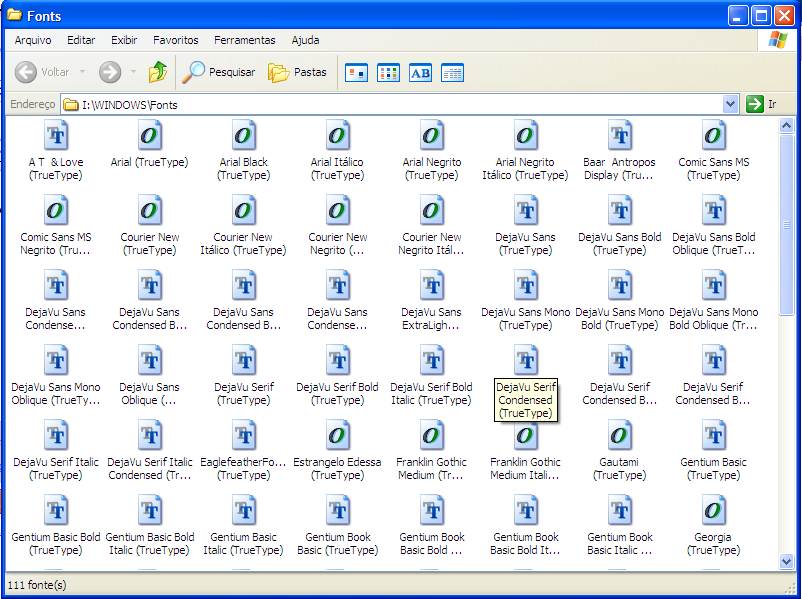Click the Arial Negrito (TrueType) label
The height and width of the screenshot is (599, 802).
click(432, 168)
